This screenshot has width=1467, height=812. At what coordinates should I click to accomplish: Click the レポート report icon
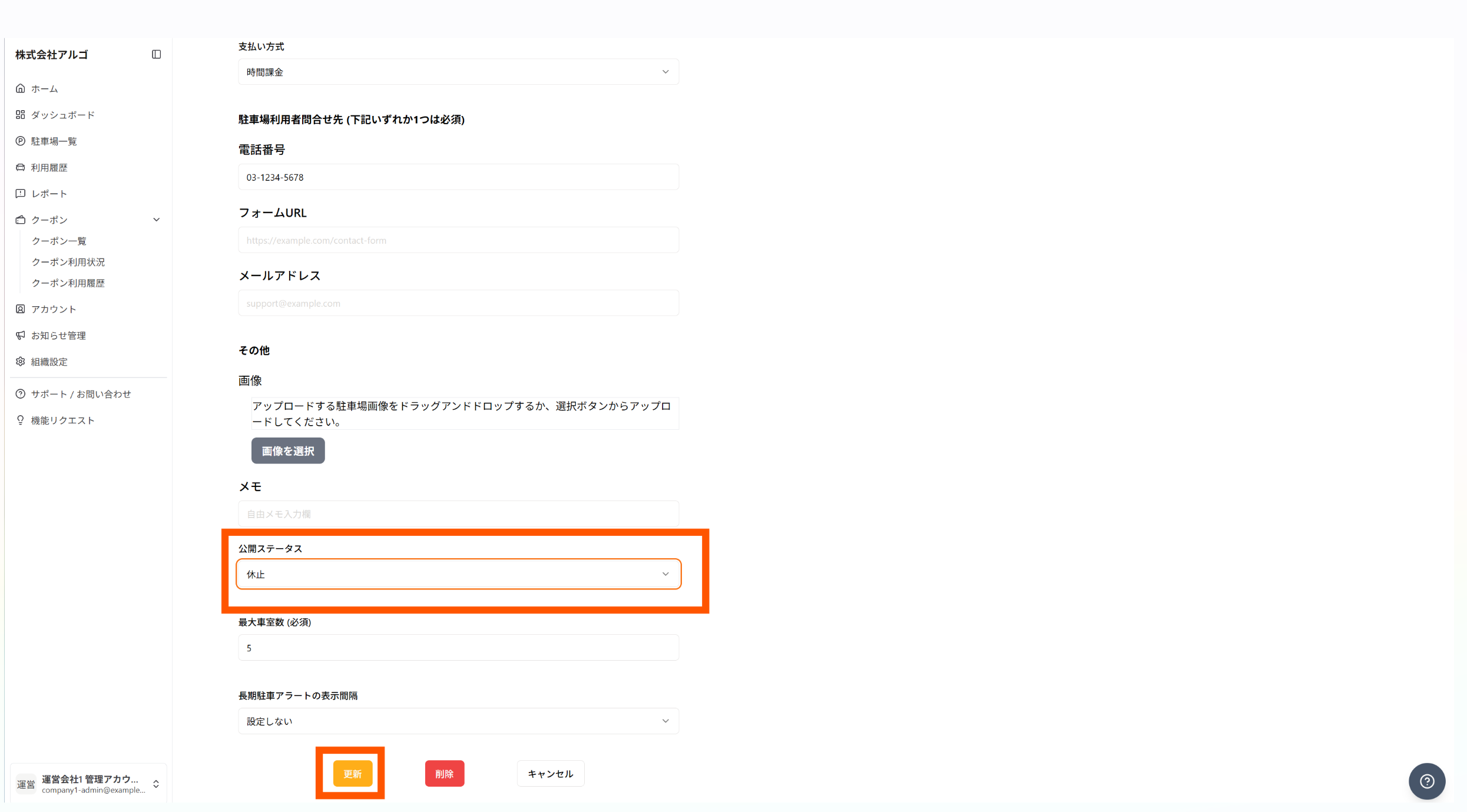click(x=21, y=194)
